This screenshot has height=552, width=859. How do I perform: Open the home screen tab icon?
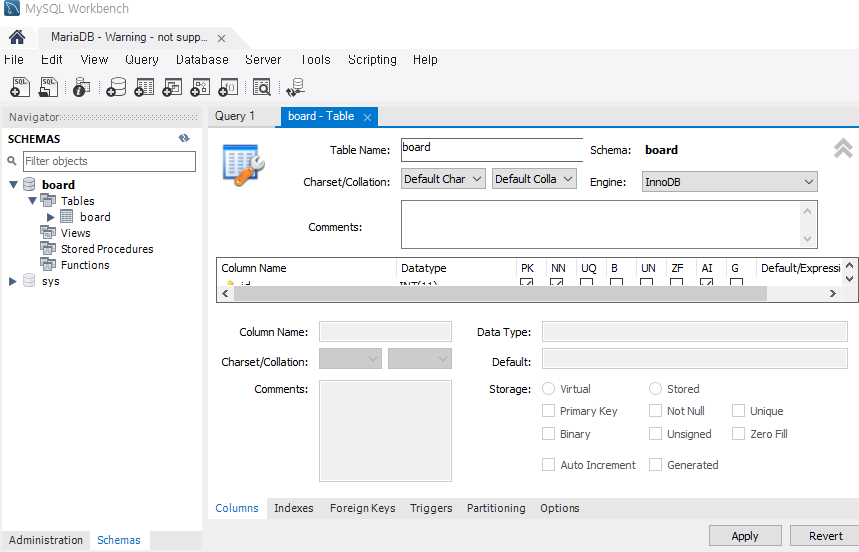17,37
